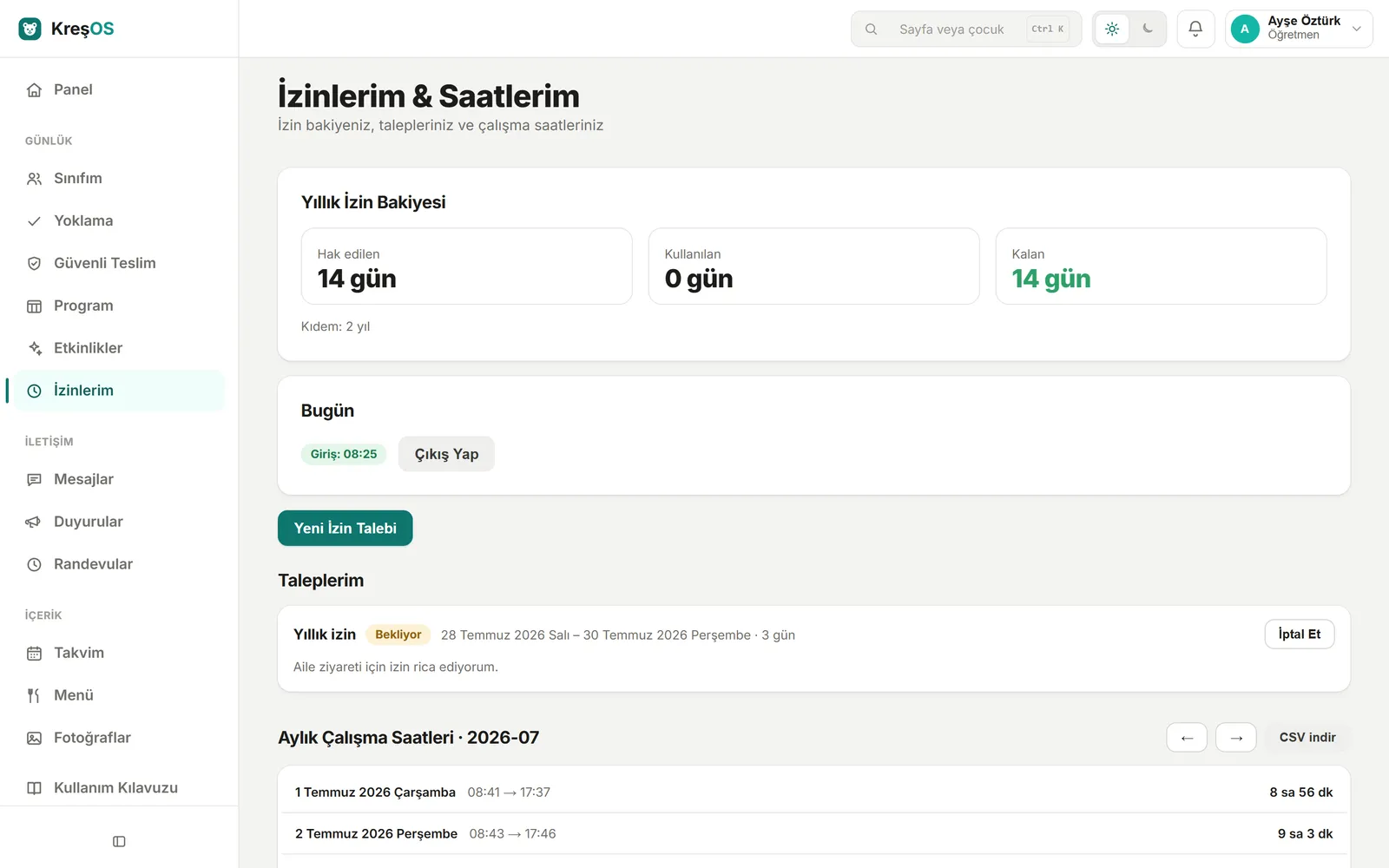
Task: Click the Yıllık izin request title
Action: tap(325, 635)
